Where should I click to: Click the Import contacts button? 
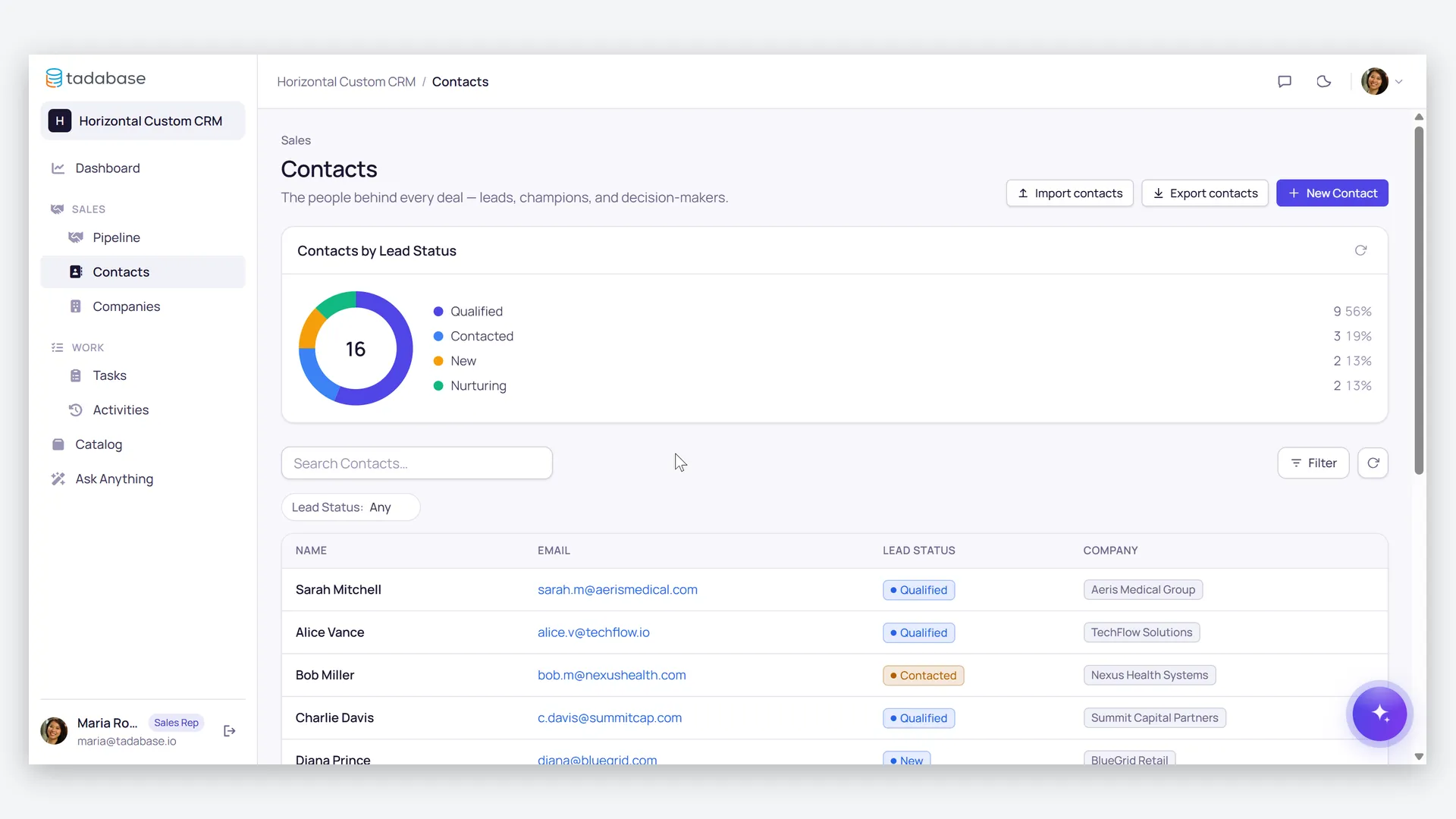pyautogui.click(x=1069, y=193)
